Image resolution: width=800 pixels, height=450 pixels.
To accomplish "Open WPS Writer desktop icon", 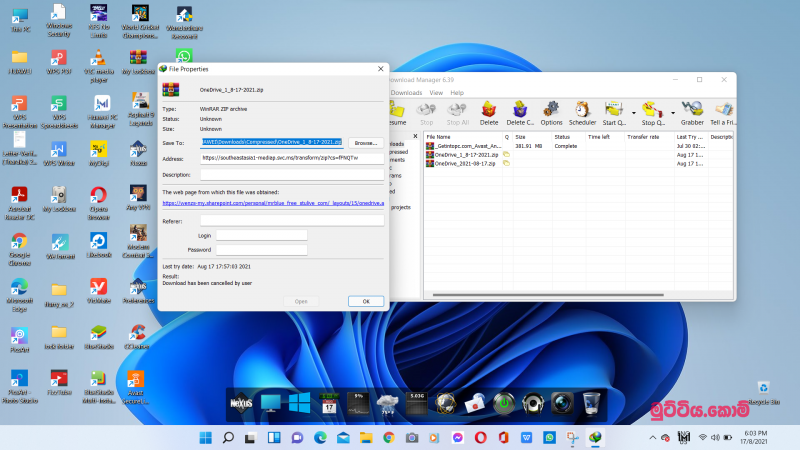I will pos(59,154).
